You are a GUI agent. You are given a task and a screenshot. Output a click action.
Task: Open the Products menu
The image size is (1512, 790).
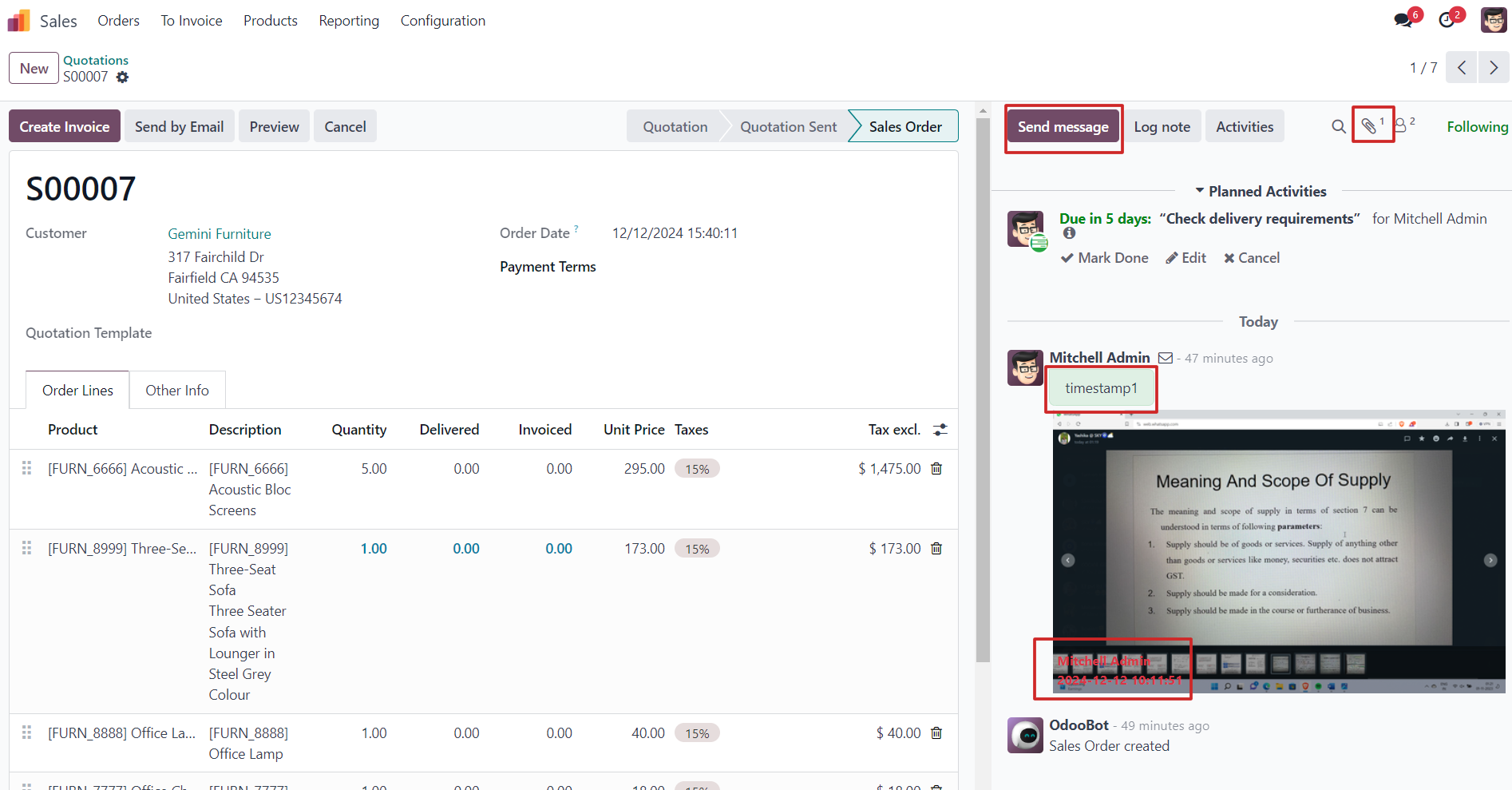(271, 21)
